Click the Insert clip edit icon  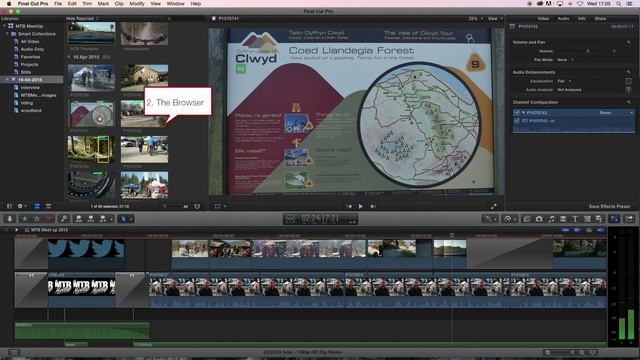[x=91, y=219]
